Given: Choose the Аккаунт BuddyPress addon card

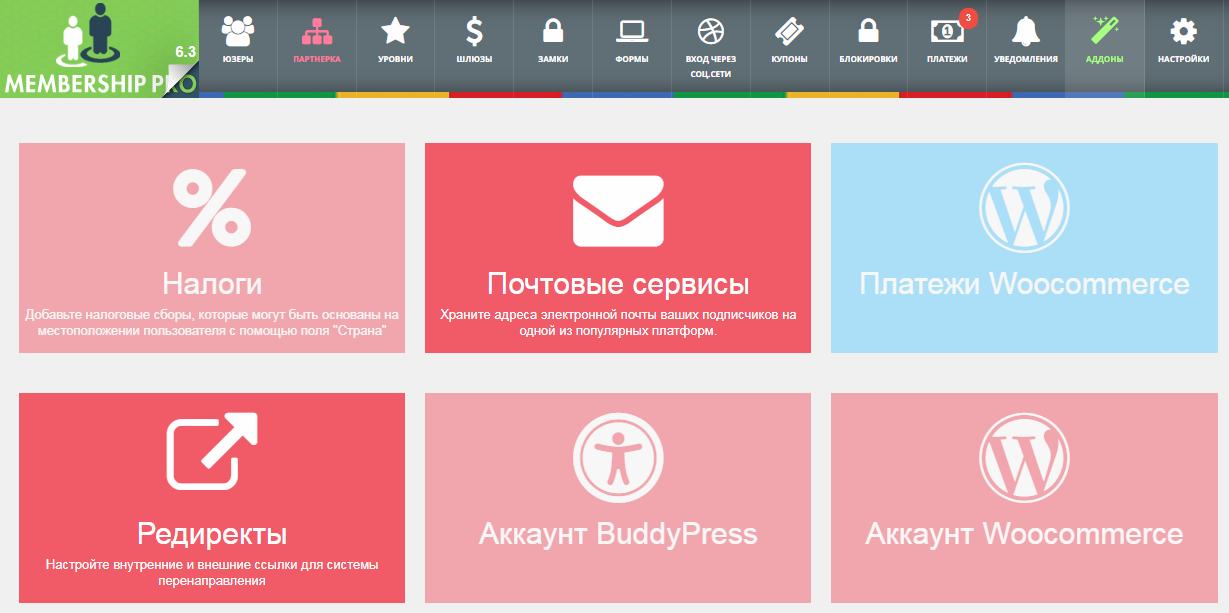Looking at the screenshot, I should [x=618, y=498].
